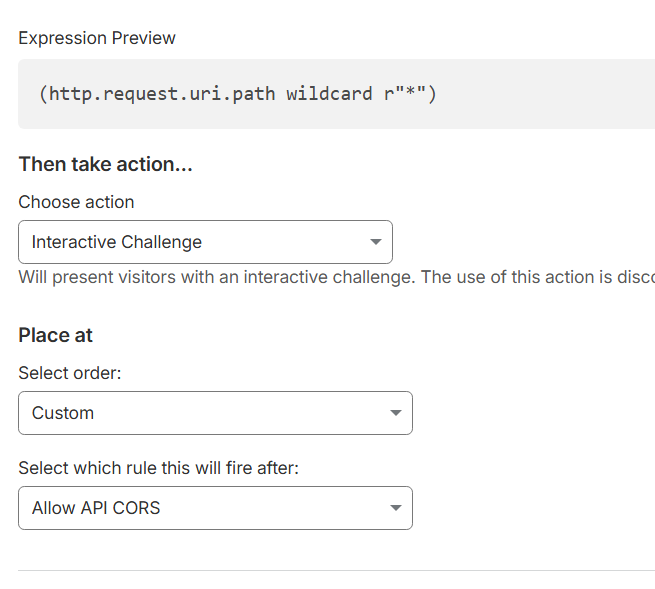Open the rule fire-after dropdown
The image size is (655, 589).
(215, 508)
